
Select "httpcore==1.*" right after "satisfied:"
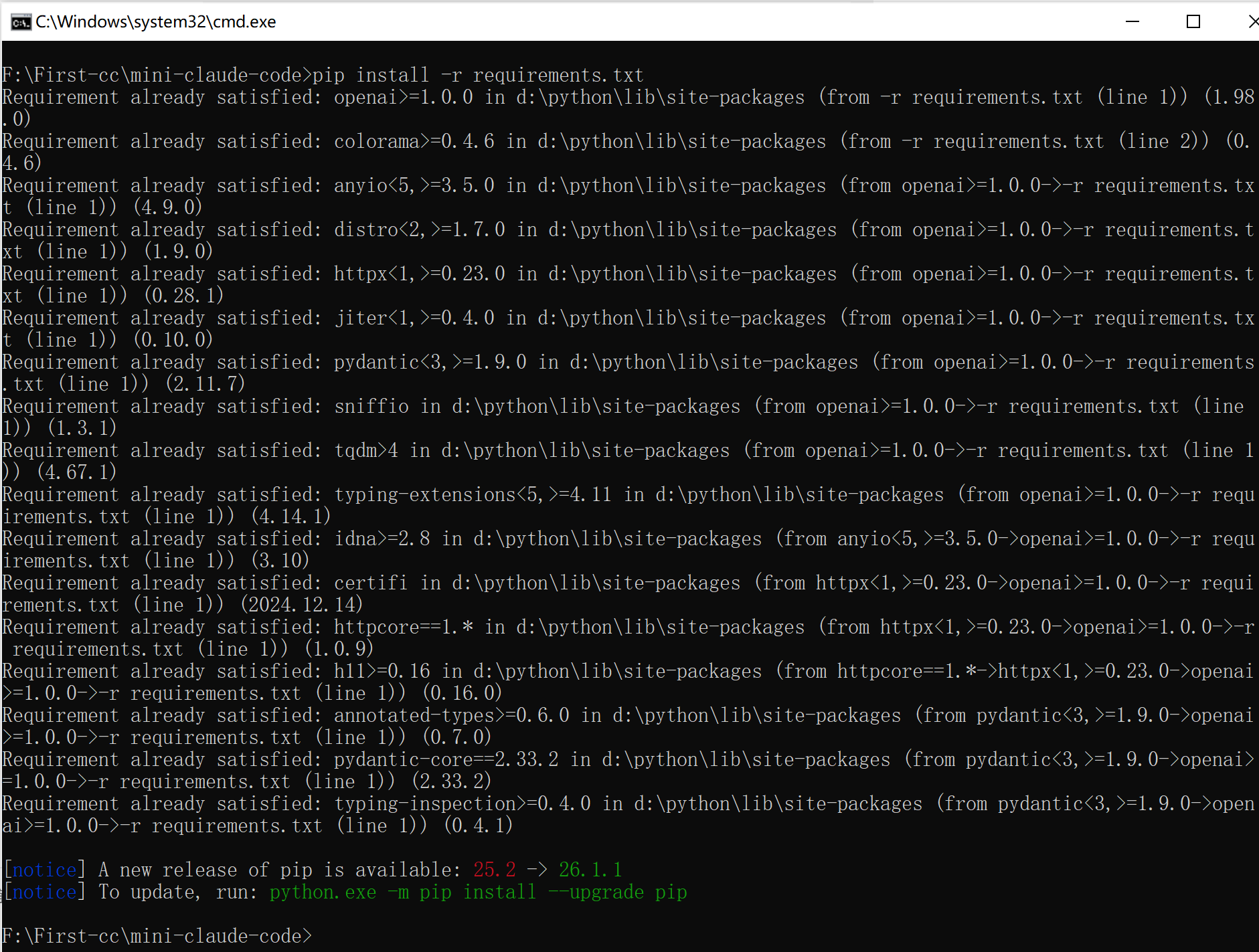(404, 627)
